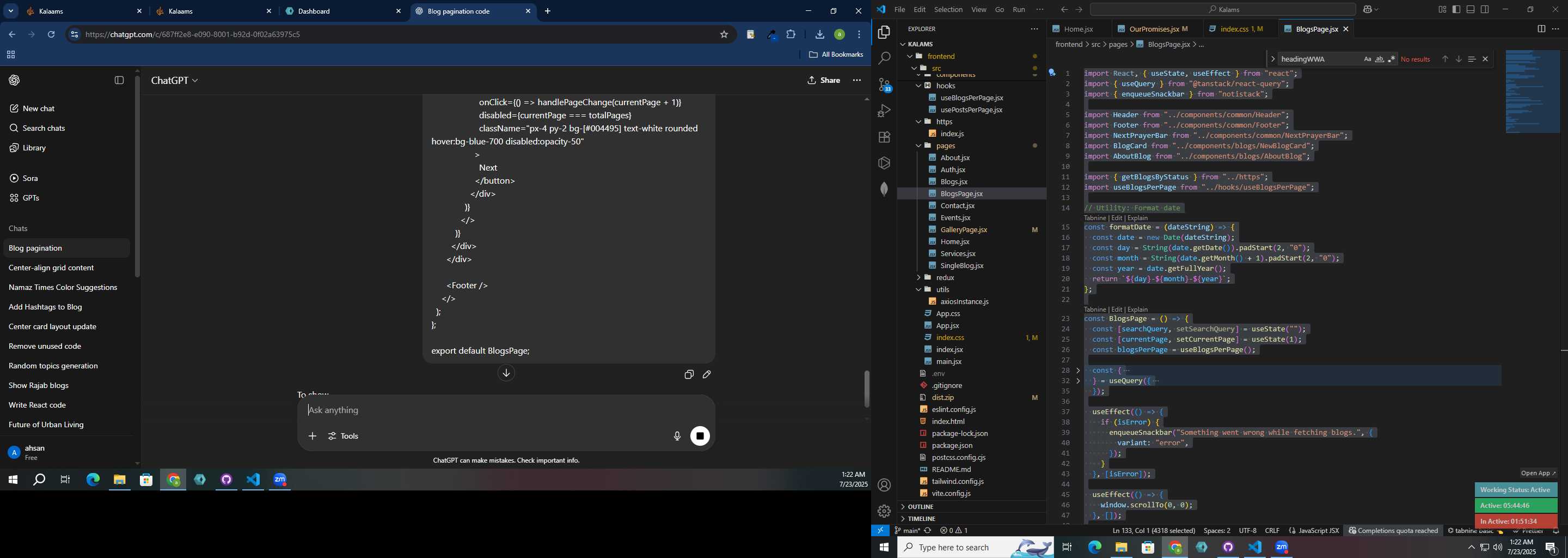
Task: Open the Search view in VS Code activity bar
Action: 884,58
